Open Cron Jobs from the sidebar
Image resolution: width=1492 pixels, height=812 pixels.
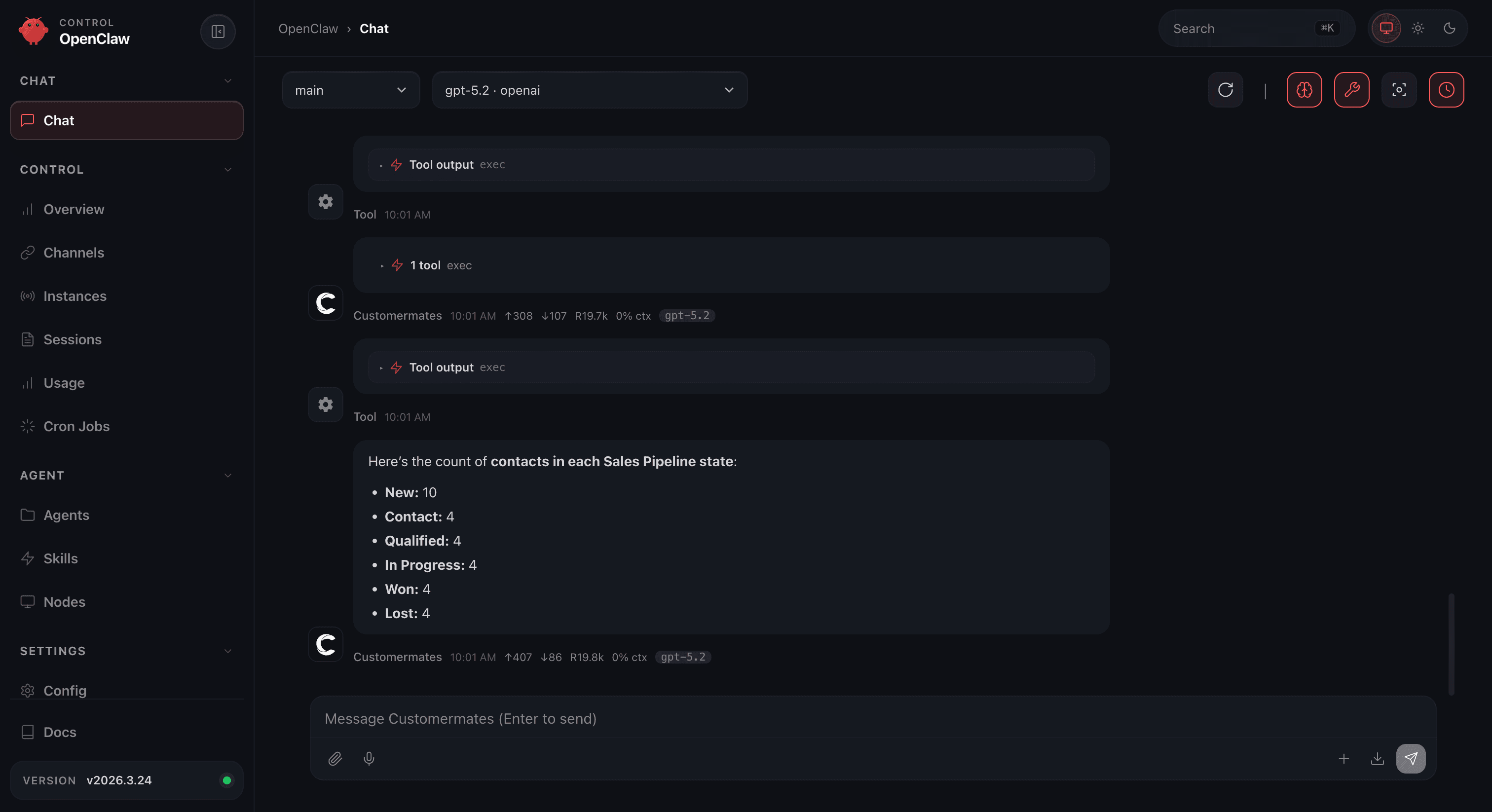[76, 426]
